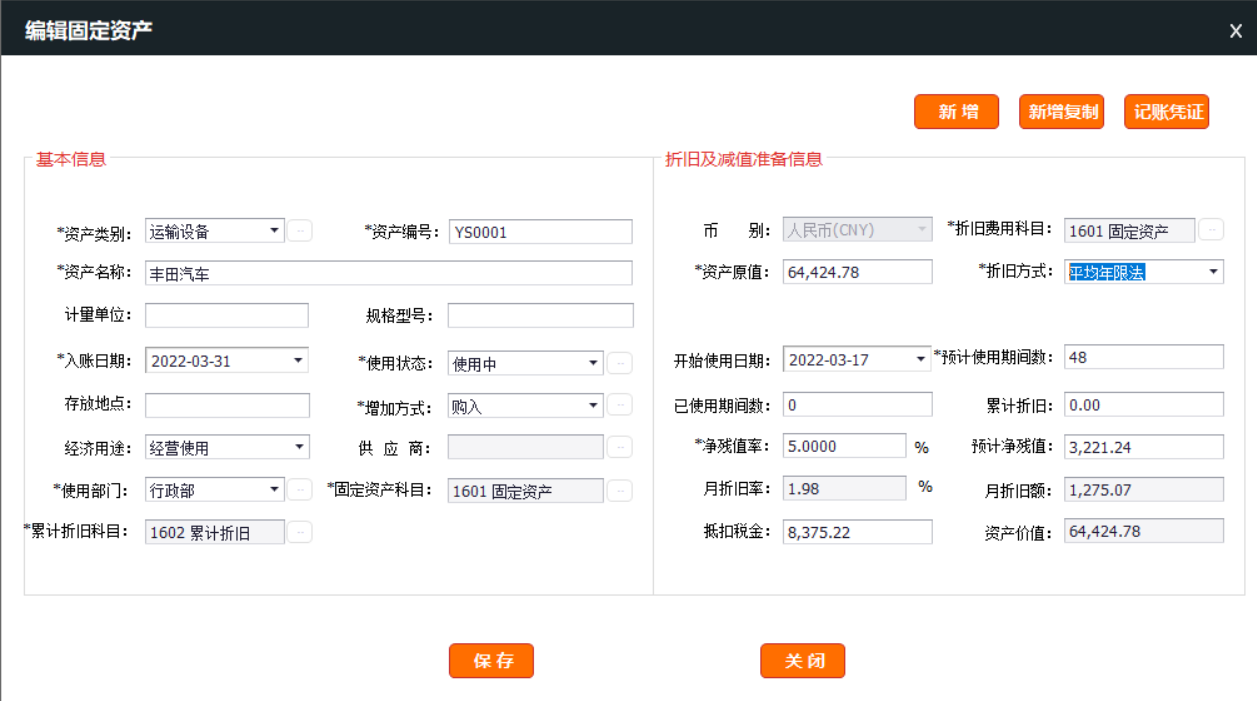This screenshot has height=701, width=1257.
Task: Click the 折旧费用科目 lookup button
Action: 1211,230
